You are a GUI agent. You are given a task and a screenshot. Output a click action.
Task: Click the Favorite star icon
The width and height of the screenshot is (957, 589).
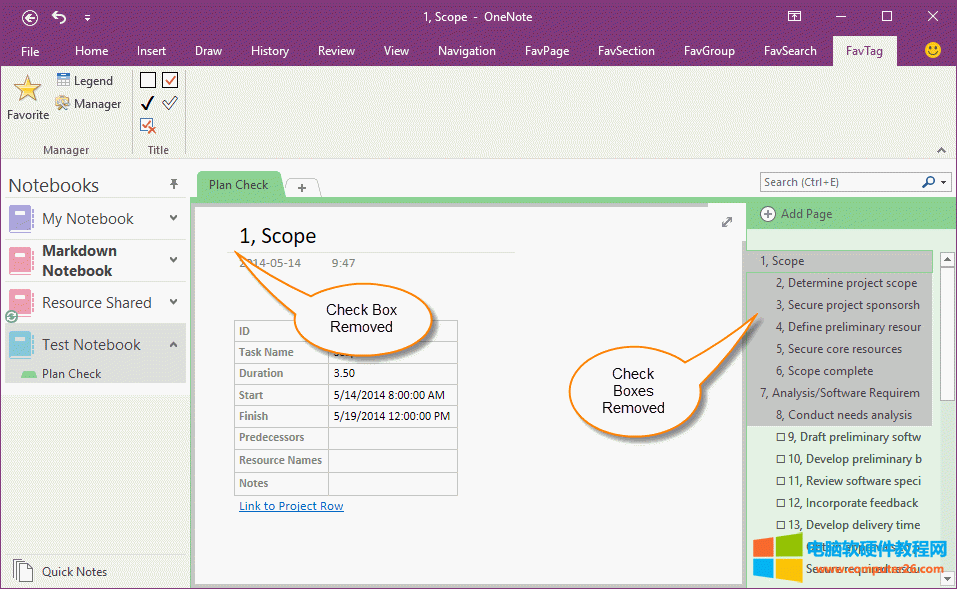(27, 91)
